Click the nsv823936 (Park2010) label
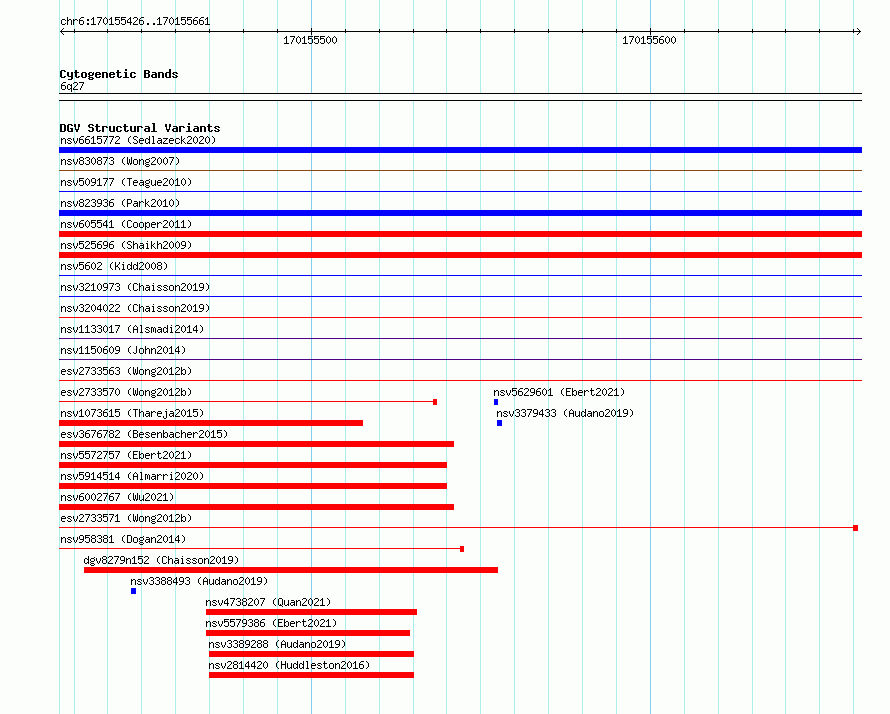This screenshot has height=714, width=890. [120, 203]
